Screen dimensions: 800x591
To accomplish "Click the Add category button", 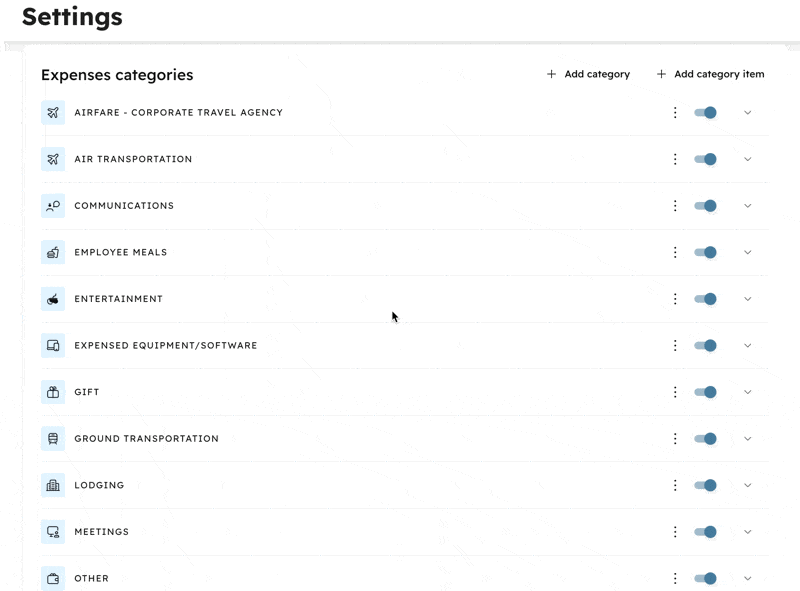I will [588, 74].
